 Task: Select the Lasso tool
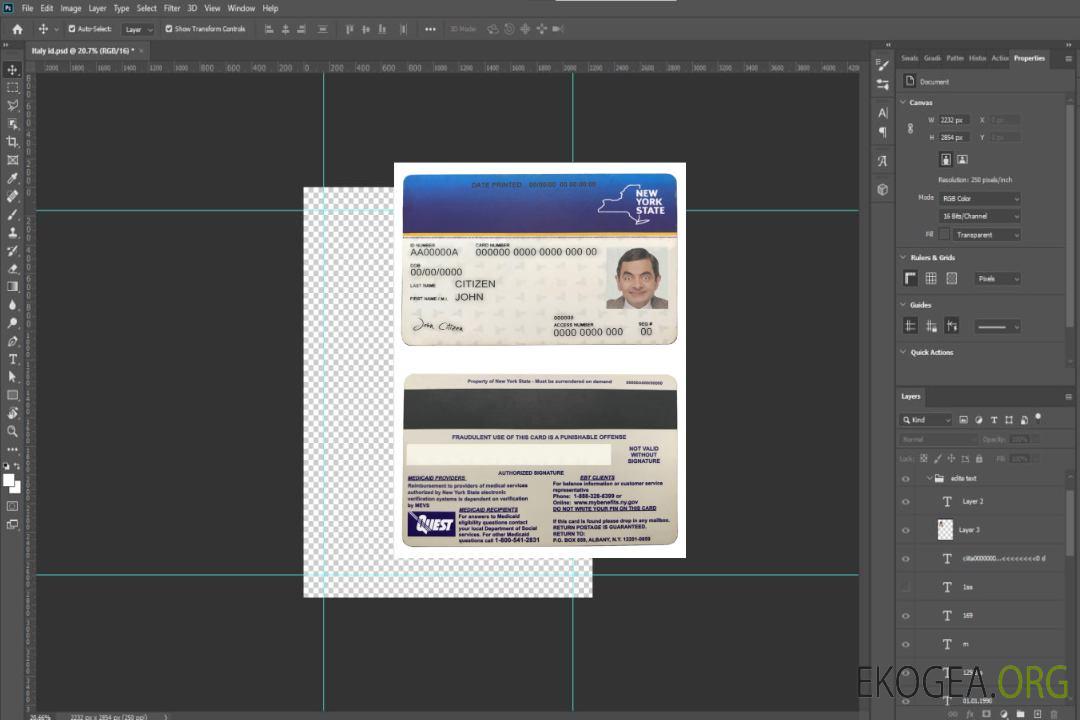pos(13,105)
